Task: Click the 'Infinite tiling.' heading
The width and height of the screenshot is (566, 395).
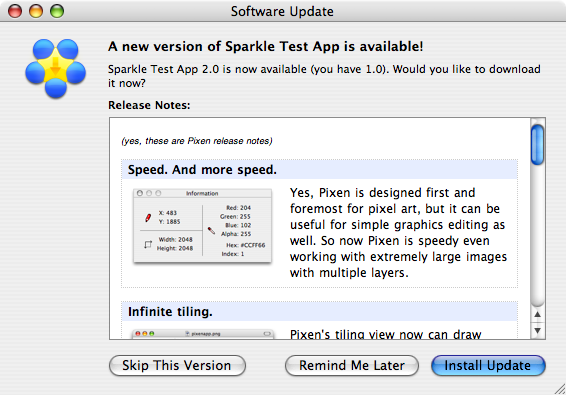Action: click(170, 311)
